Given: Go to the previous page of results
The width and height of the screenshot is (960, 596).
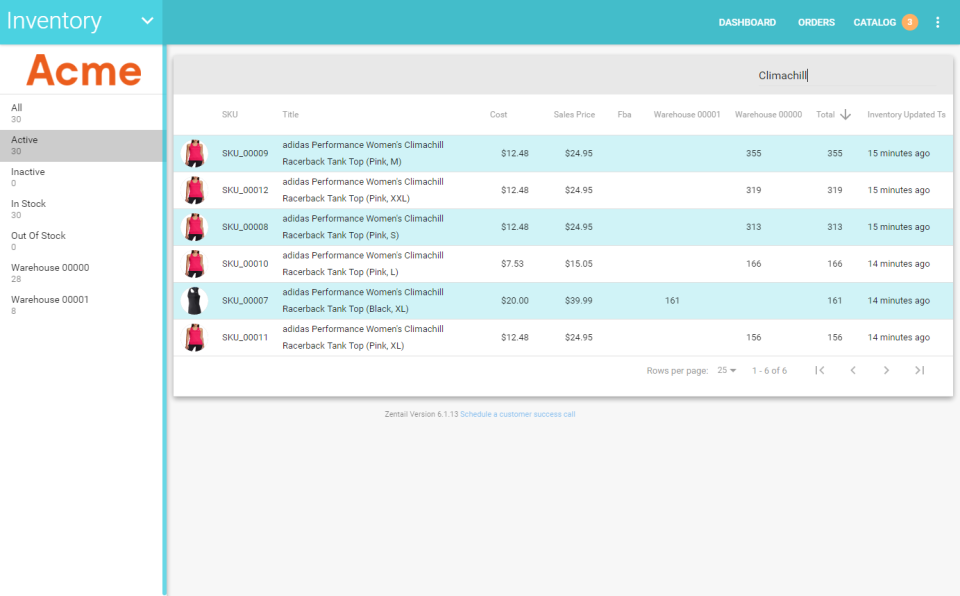Looking at the screenshot, I should point(853,370).
